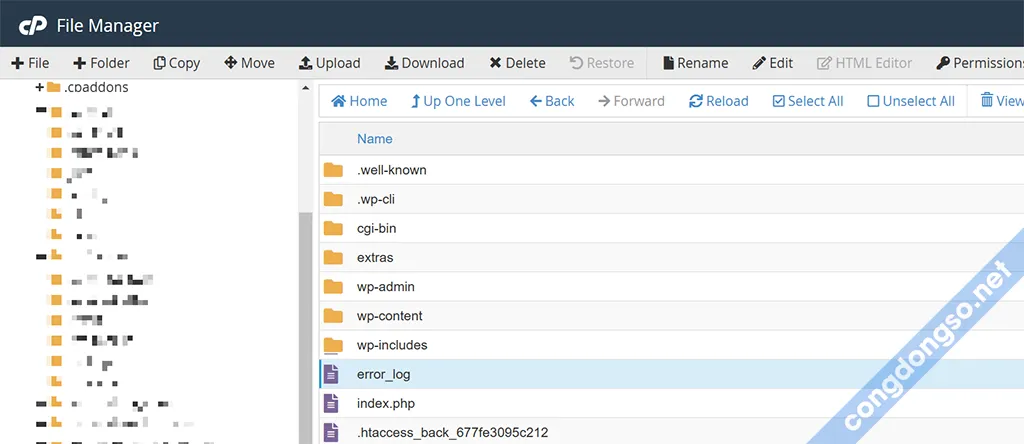Click the Delete toolbar button
The image size is (1024, 444).
[x=517, y=63]
